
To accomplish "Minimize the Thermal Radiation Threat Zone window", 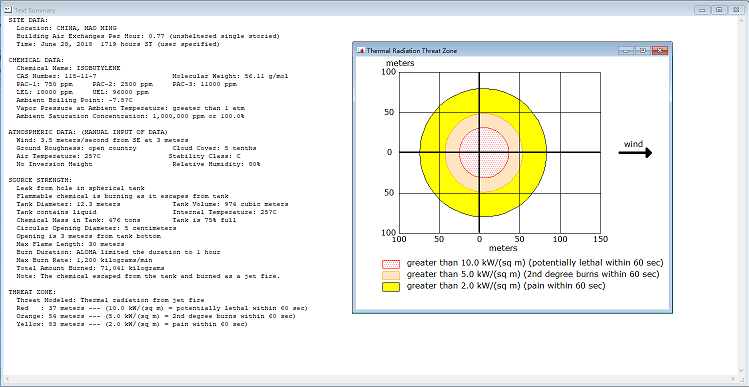I will [x=626, y=50].
